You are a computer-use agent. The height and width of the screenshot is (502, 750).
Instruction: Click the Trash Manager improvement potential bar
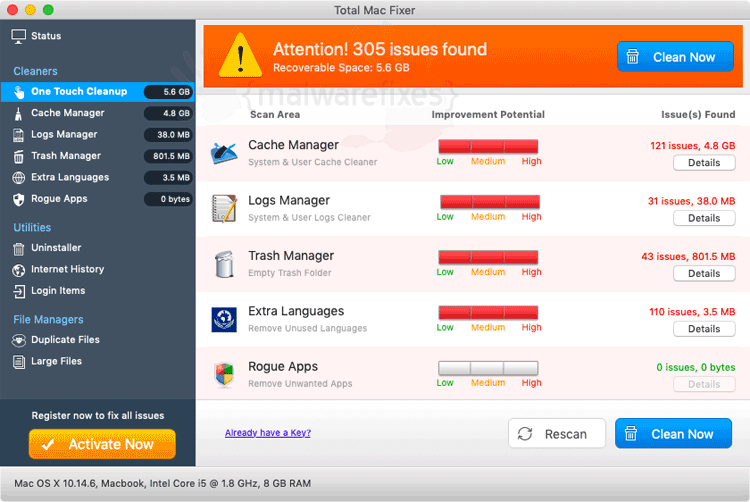pyautogui.click(x=488, y=257)
